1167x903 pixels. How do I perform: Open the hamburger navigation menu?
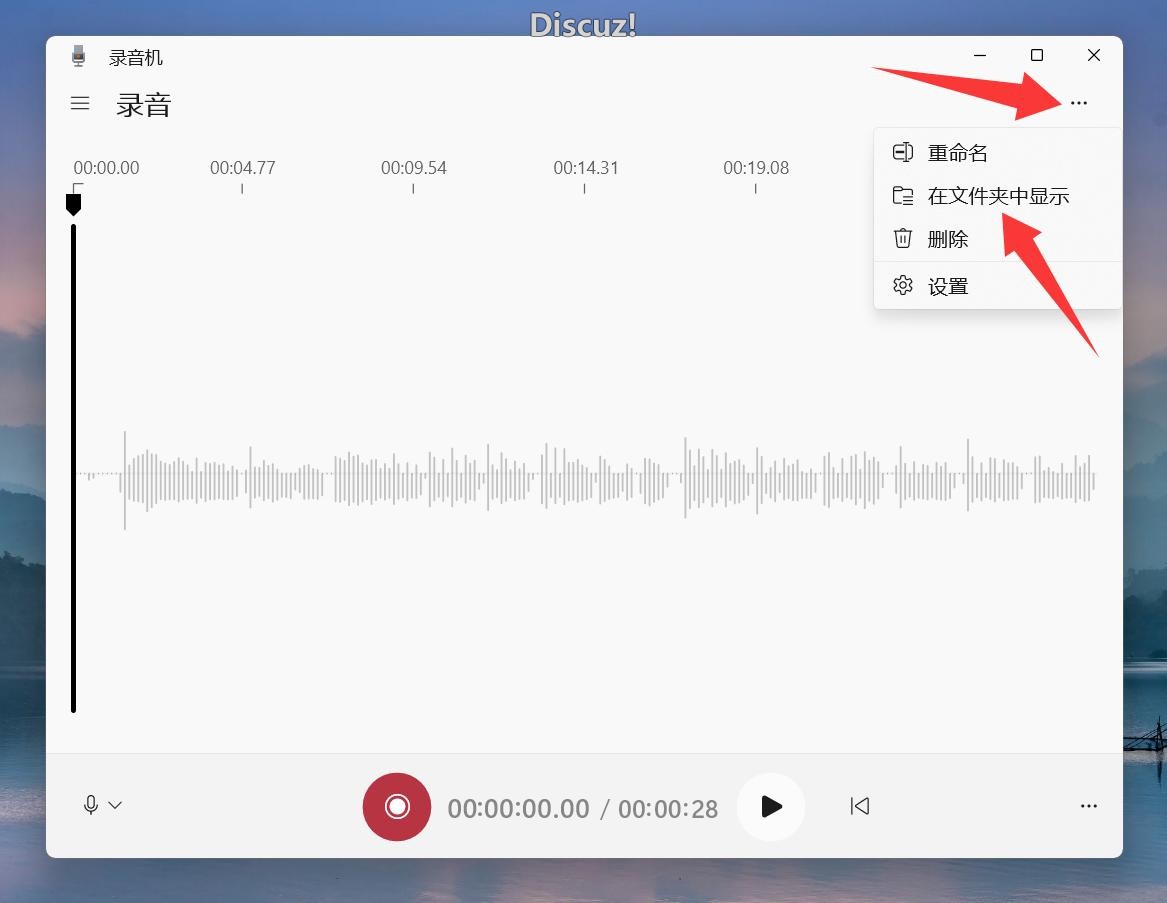coord(80,103)
